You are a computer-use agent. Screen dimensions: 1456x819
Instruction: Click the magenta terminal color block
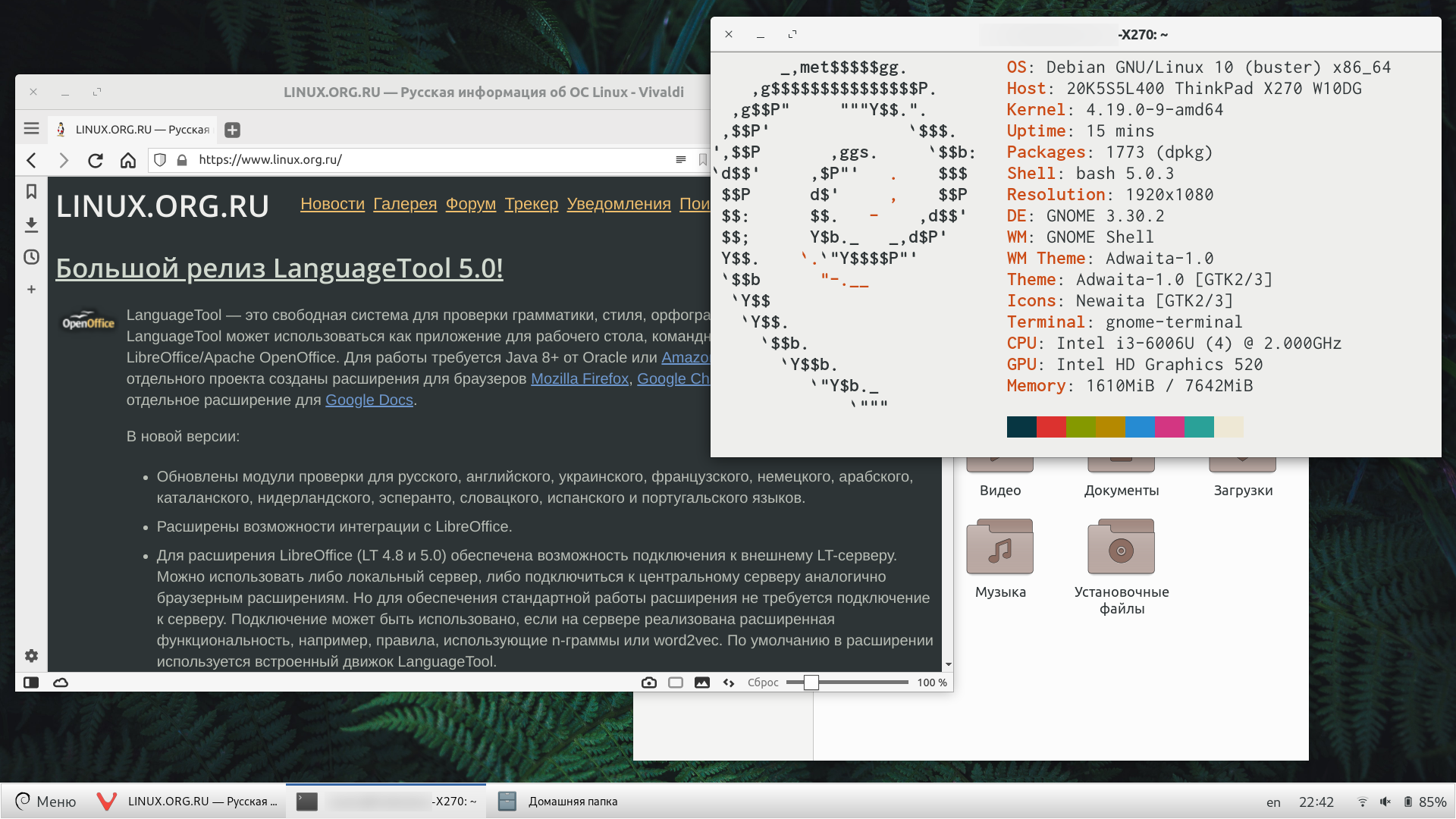(x=1169, y=427)
